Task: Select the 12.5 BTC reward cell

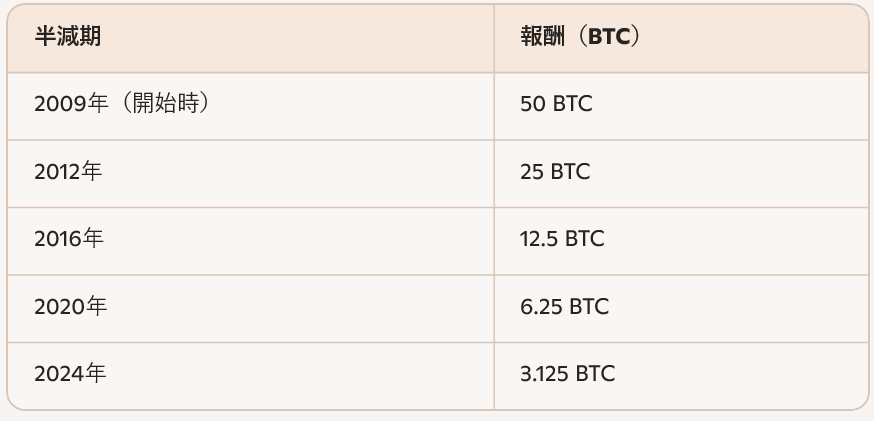Action: click(562, 239)
